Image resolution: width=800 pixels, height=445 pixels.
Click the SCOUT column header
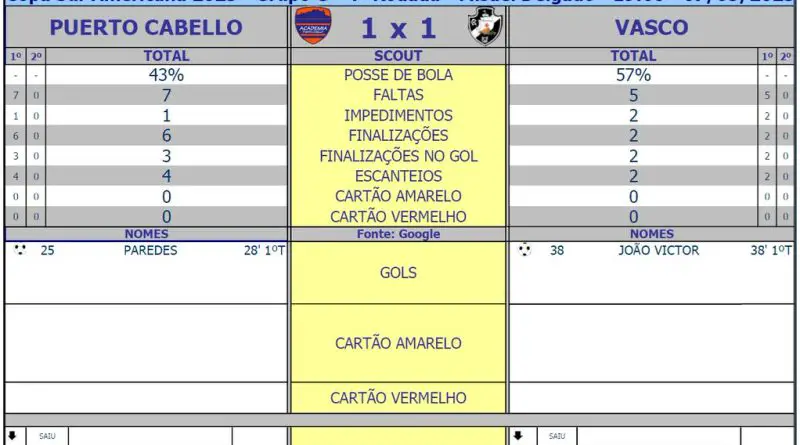tap(398, 56)
